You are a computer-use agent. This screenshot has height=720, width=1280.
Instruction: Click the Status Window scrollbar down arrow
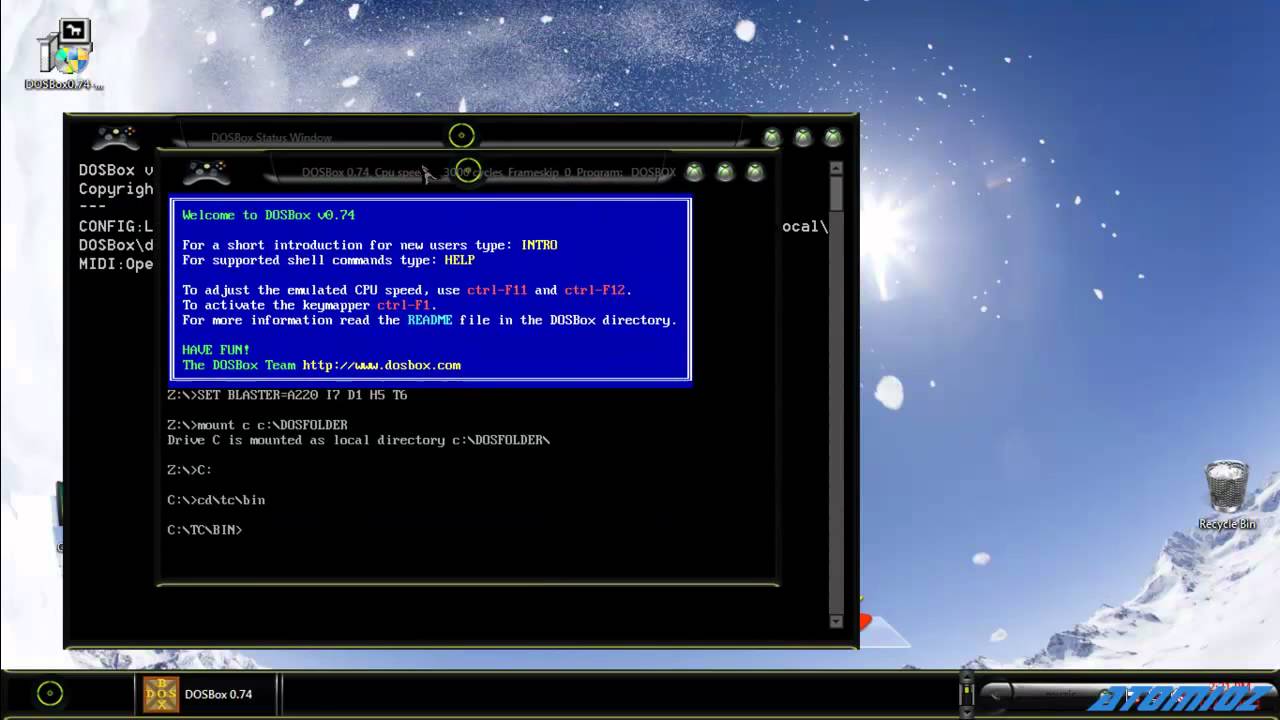[x=837, y=621]
